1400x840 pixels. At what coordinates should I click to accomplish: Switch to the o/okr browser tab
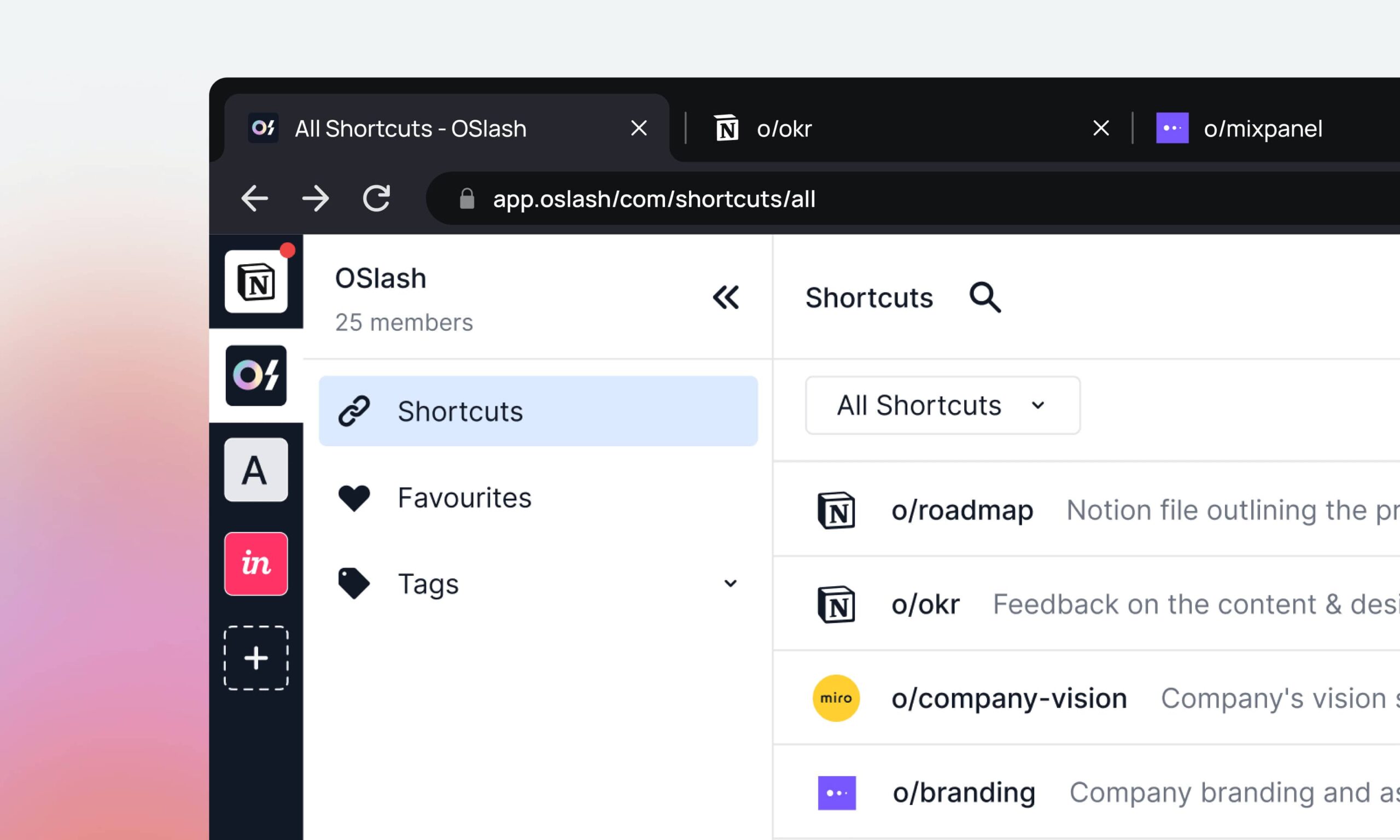click(x=908, y=128)
